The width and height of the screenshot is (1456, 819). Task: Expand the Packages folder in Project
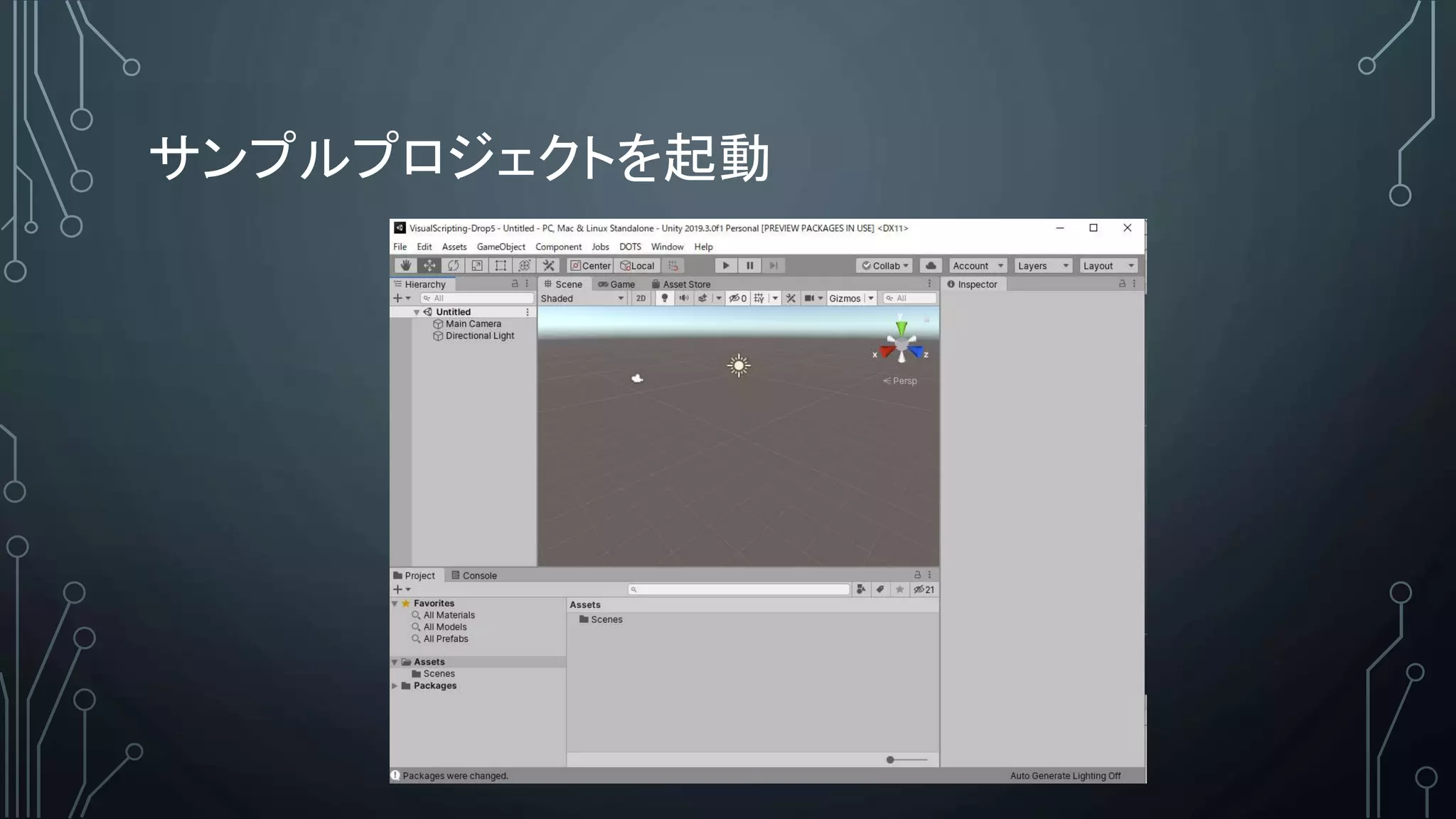pyautogui.click(x=395, y=686)
